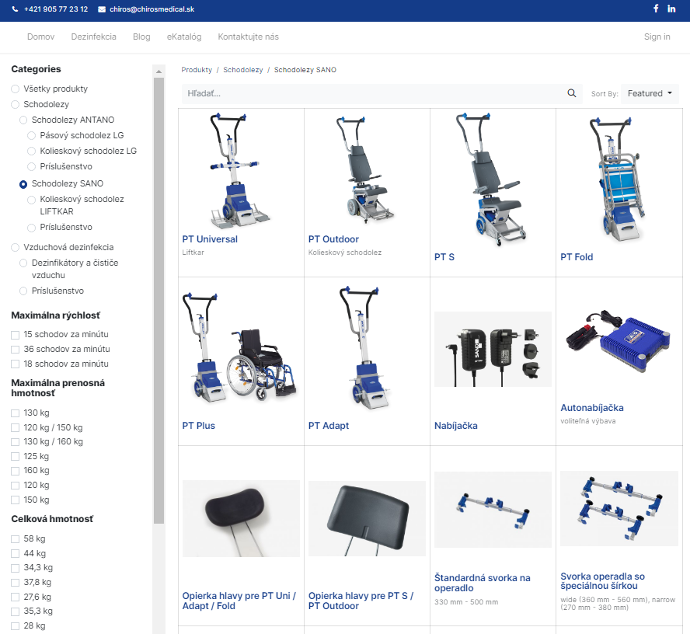Viewport: 690px width, 634px height.
Task: Check the 160 kg filter
Action: [x=15, y=471]
